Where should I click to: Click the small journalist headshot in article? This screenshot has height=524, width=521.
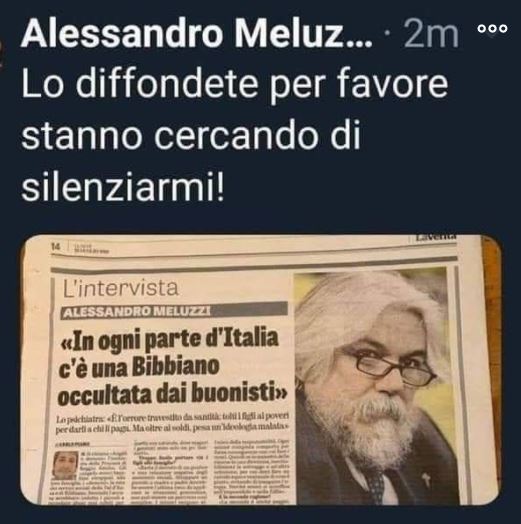tap(66, 466)
